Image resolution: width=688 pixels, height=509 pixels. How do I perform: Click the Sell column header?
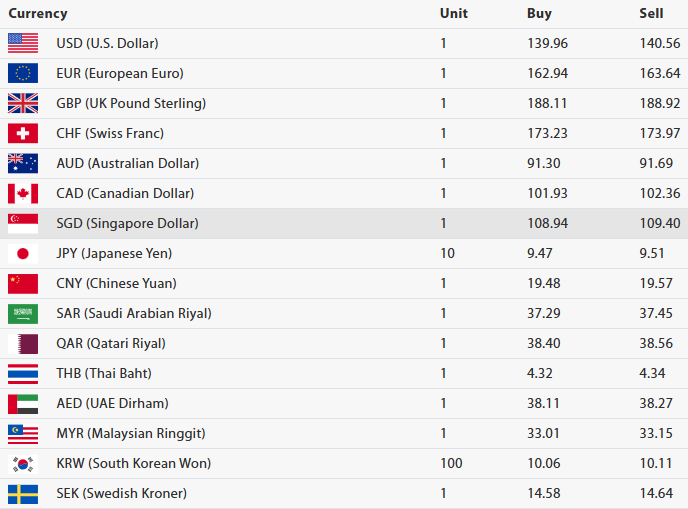651,14
